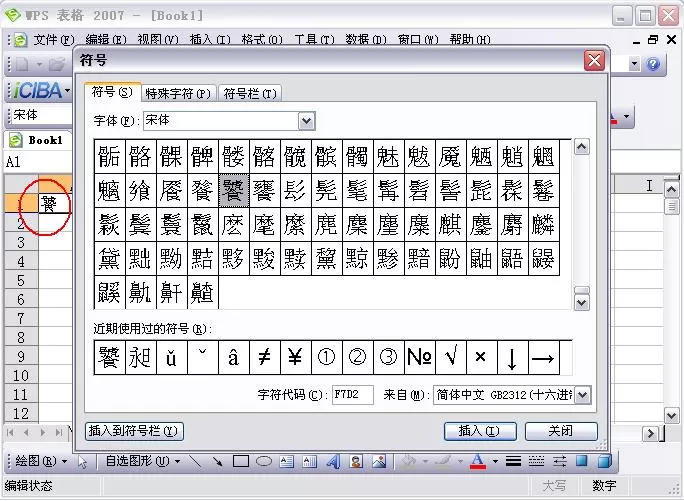Click the Book1 document tab
Image resolution: width=684 pixels, height=501 pixels.
tap(38, 140)
